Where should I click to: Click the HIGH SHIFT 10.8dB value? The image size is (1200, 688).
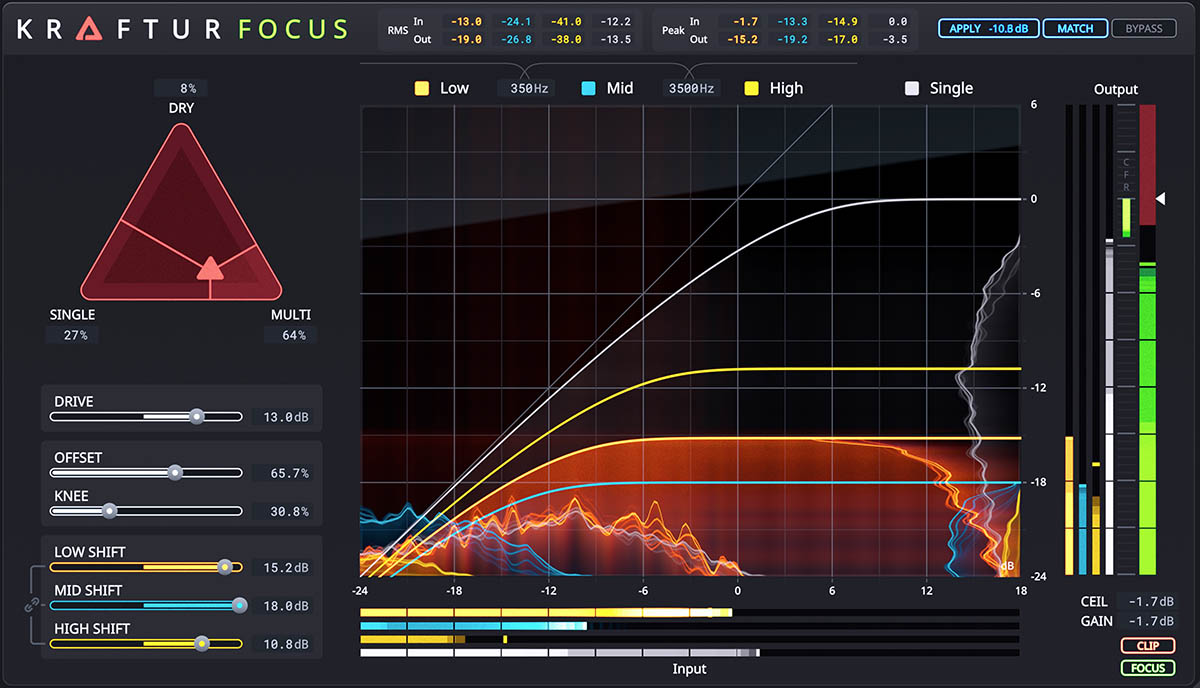pos(282,644)
